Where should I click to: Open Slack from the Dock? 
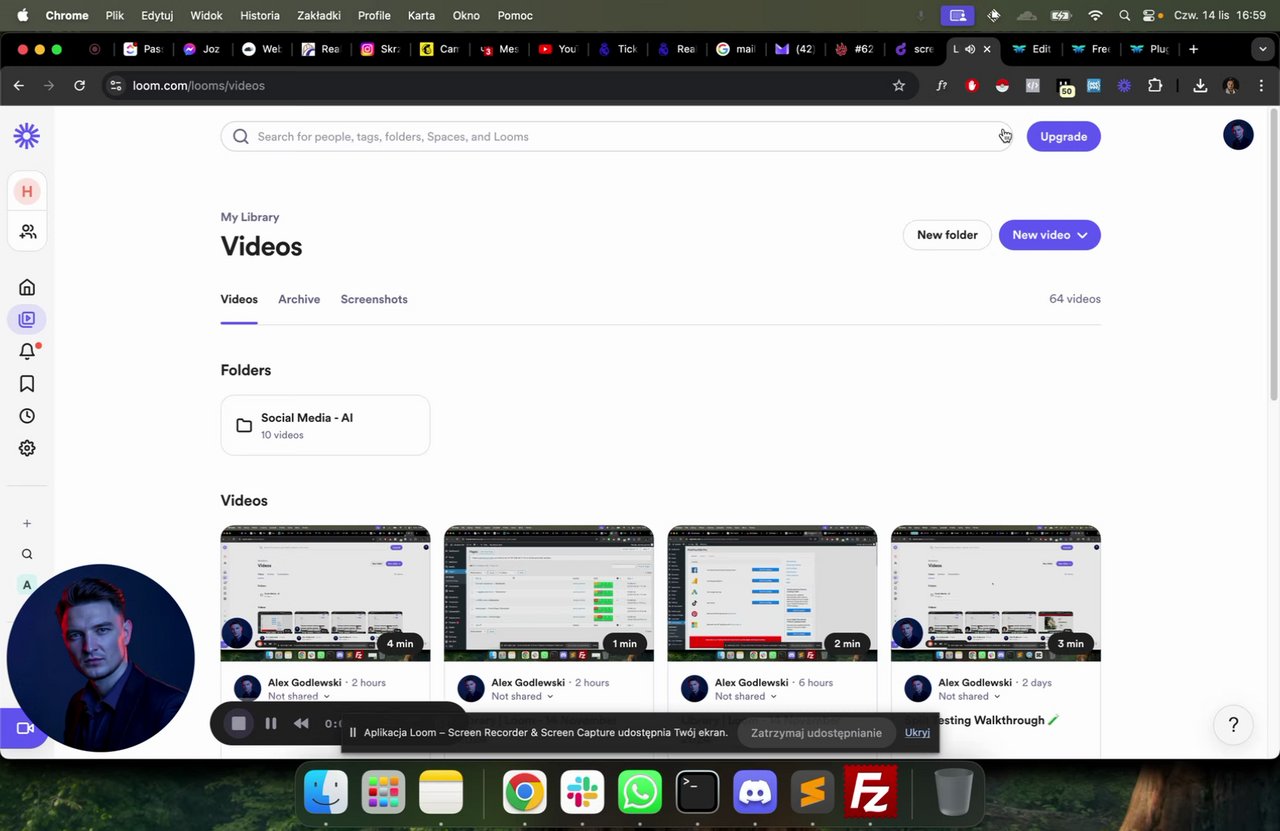[582, 793]
